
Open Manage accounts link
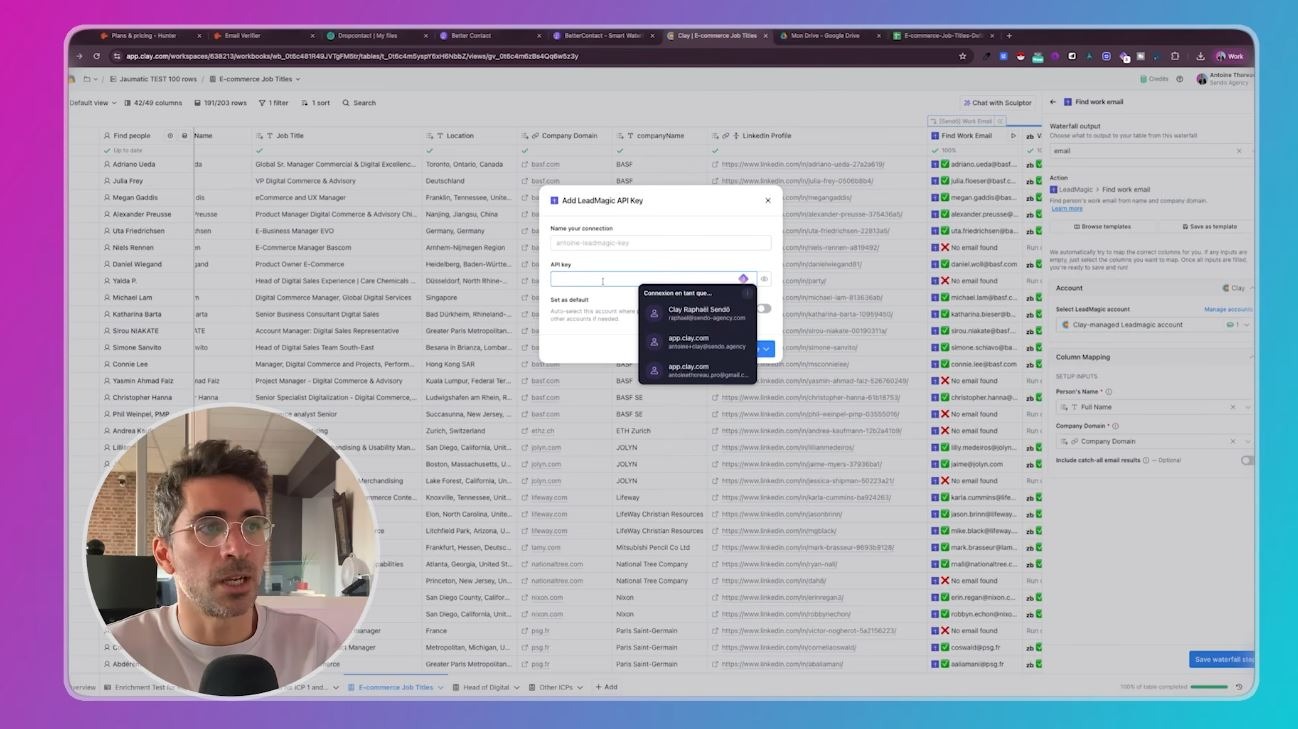pos(1228,310)
